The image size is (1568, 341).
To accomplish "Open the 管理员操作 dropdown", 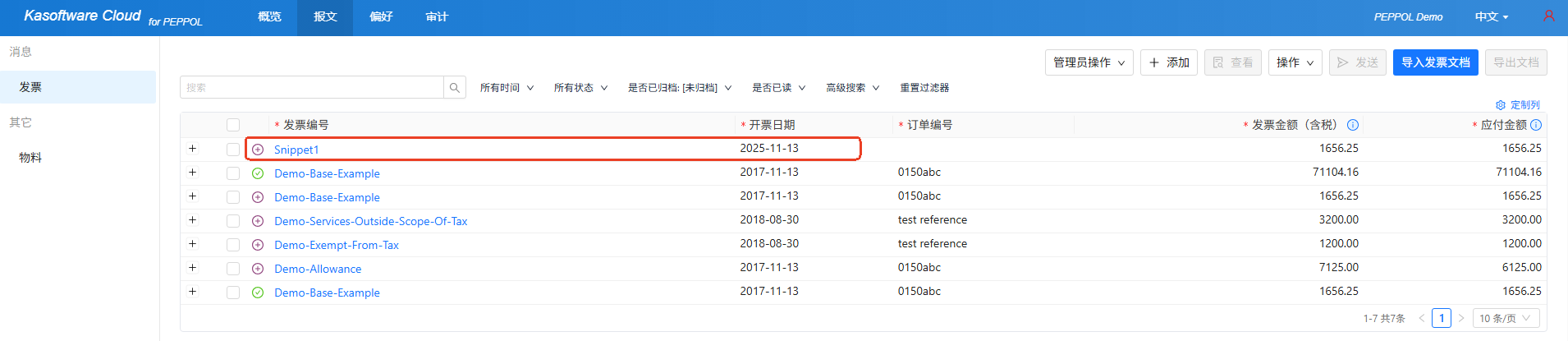I will tap(1089, 62).
